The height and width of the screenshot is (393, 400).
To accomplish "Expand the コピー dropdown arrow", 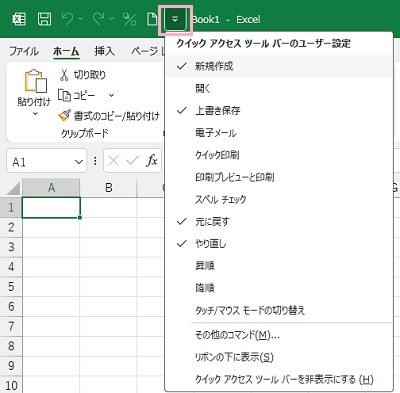I will [x=111, y=96].
